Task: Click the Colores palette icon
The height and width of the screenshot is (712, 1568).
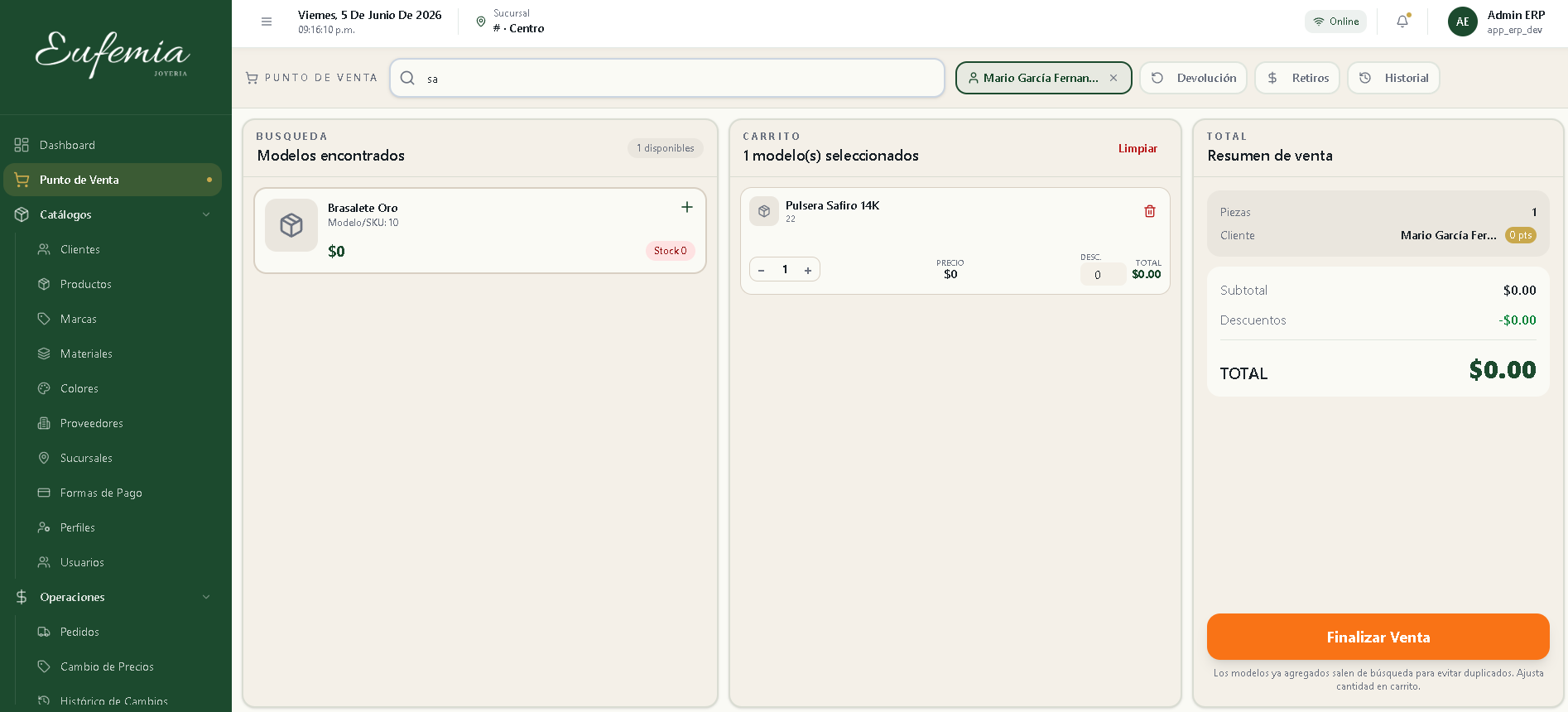Action: click(44, 388)
